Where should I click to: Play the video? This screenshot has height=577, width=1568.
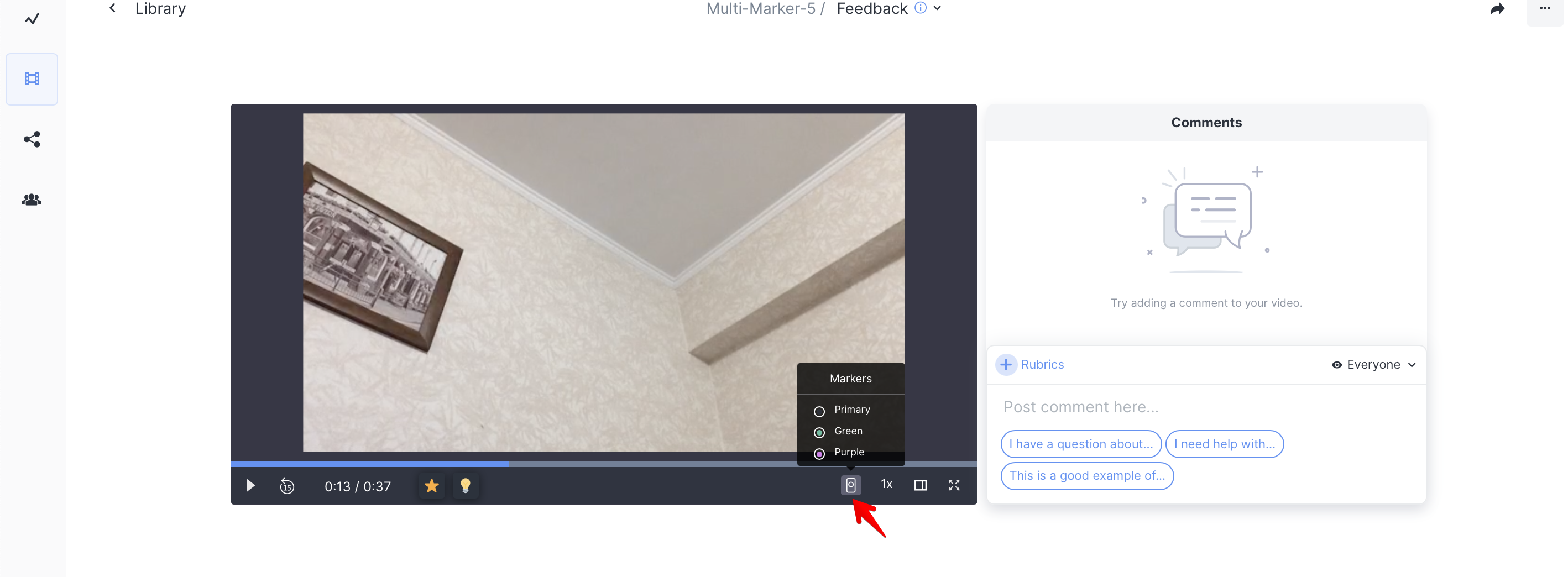pyautogui.click(x=250, y=486)
